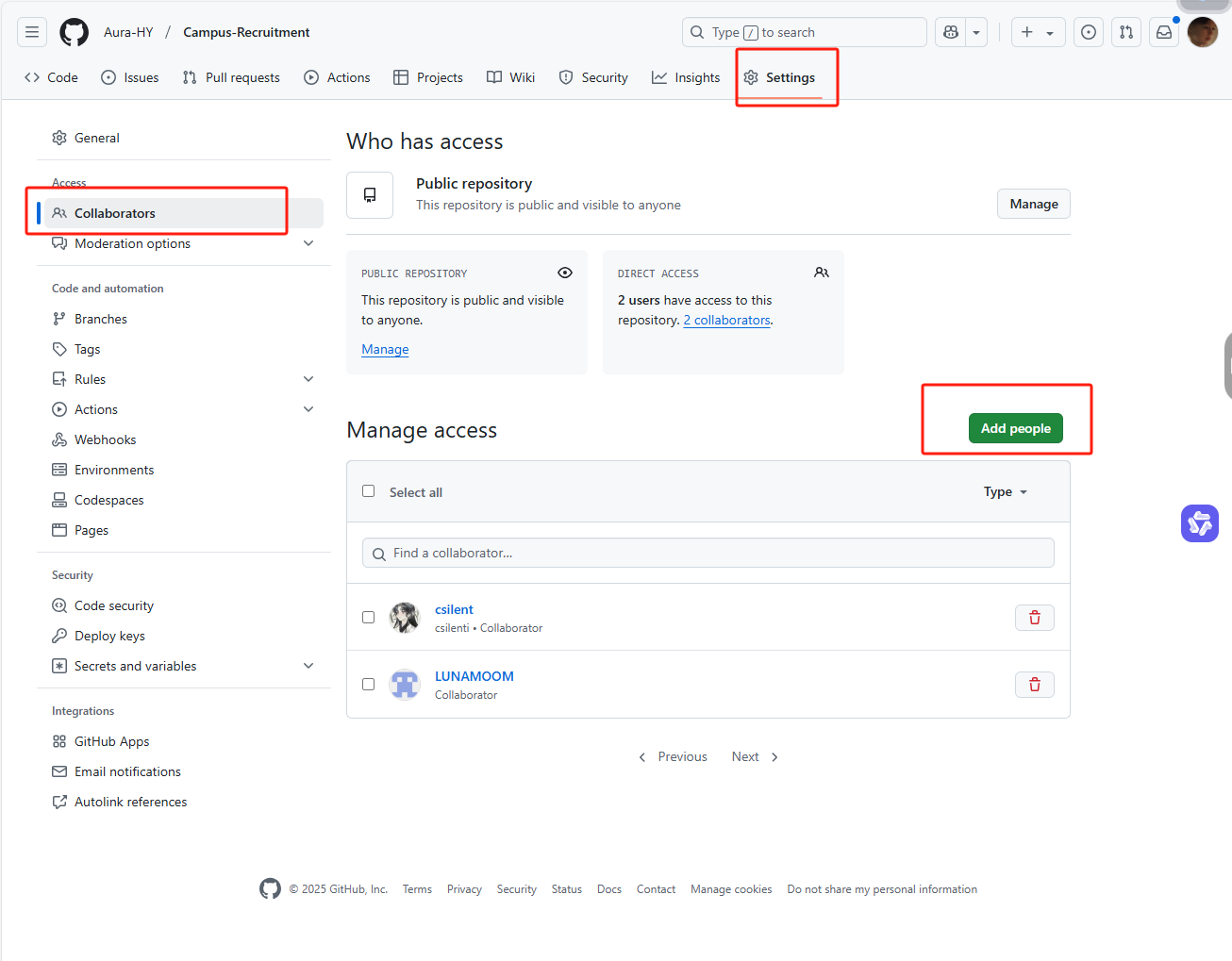
Task: Expand the Rules section chevron
Action: click(308, 379)
